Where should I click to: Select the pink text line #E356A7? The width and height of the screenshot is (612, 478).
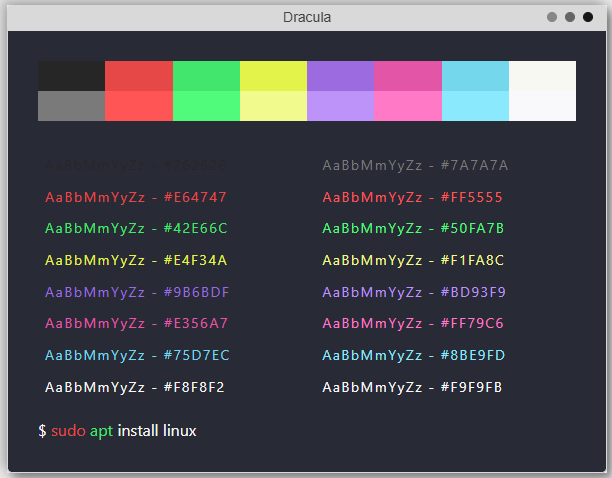pos(136,324)
